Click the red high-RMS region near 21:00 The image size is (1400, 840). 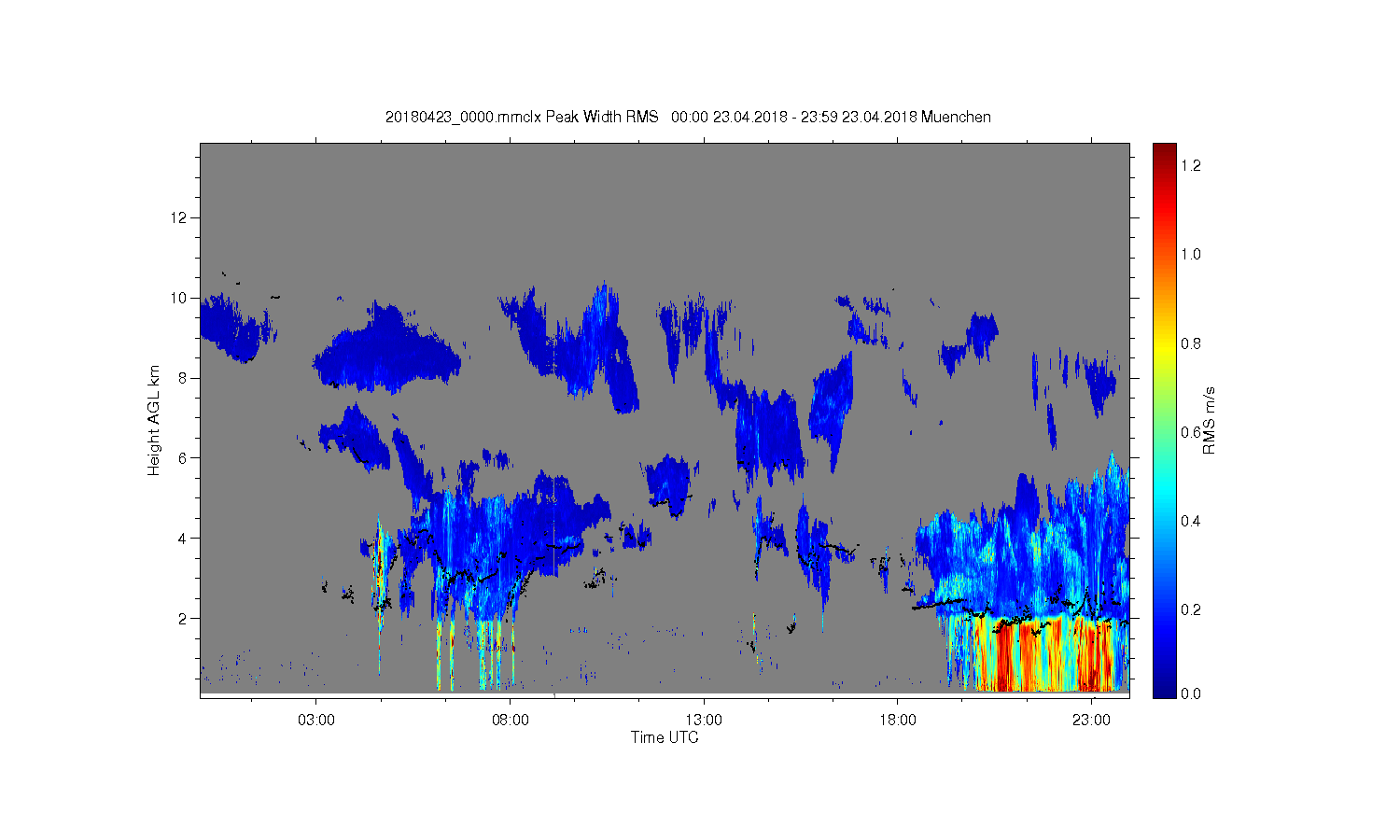pos(1017,658)
